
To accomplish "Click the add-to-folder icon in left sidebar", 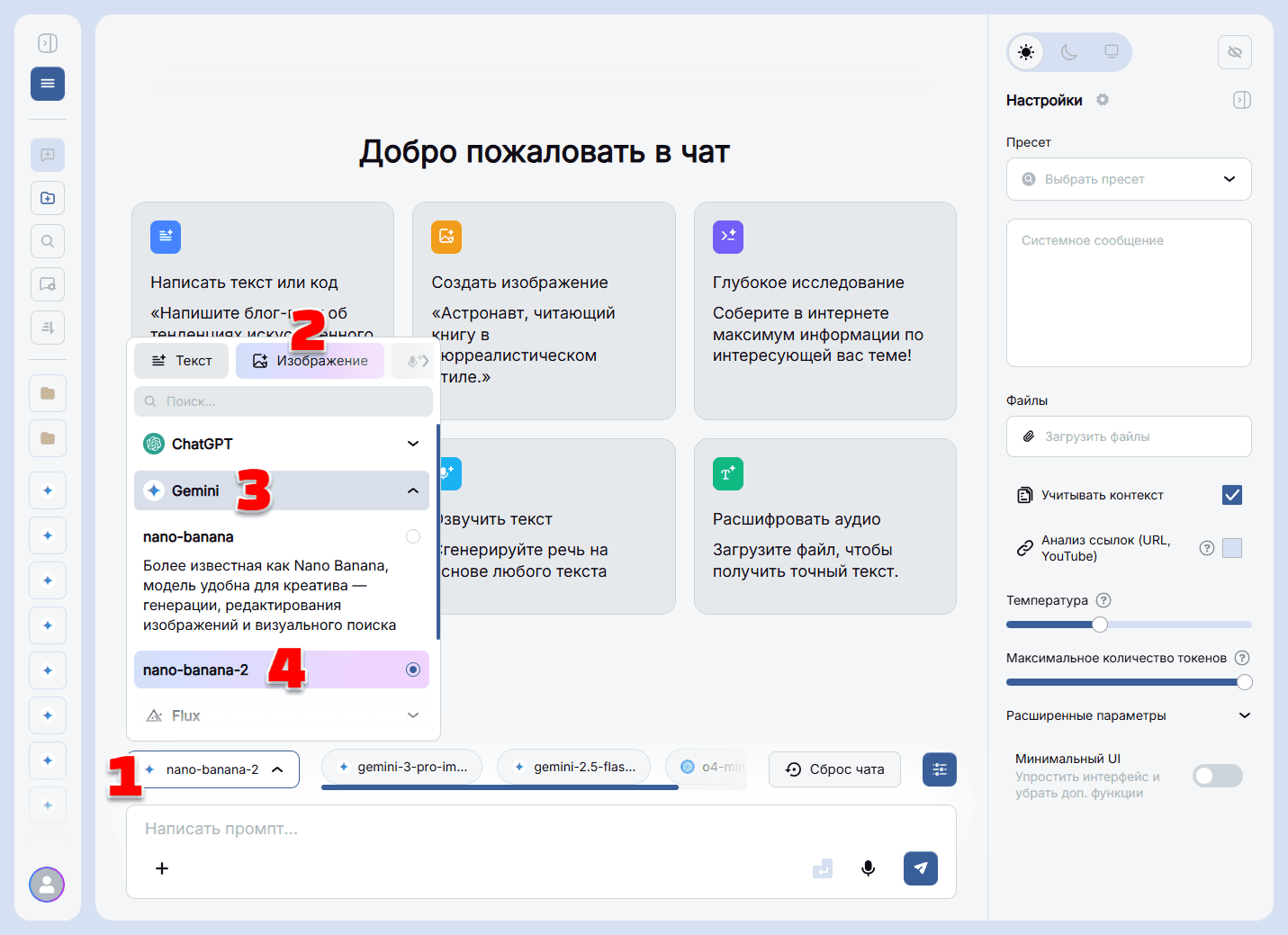I will [x=47, y=197].
